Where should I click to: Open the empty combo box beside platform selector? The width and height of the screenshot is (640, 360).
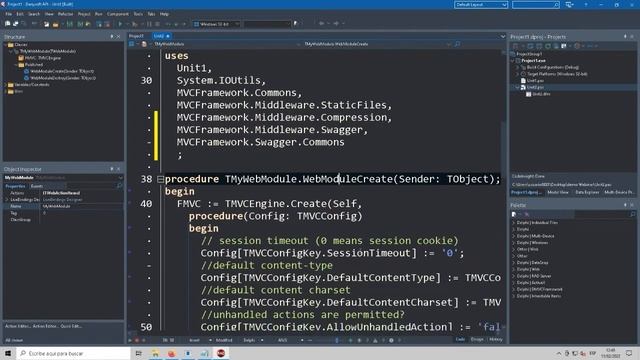click(x=267, y=24)
